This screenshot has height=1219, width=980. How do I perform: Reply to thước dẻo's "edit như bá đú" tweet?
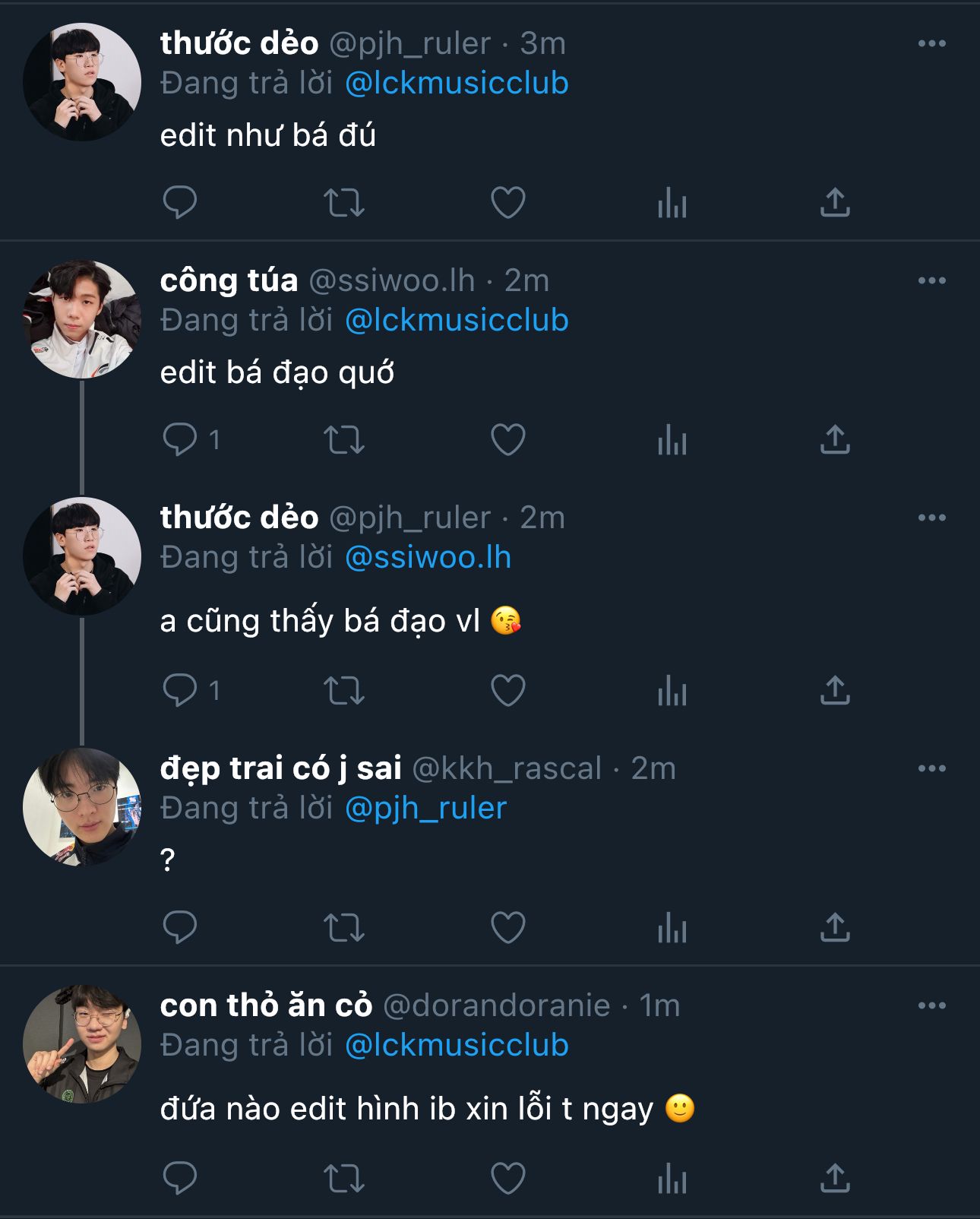(180, 202)
